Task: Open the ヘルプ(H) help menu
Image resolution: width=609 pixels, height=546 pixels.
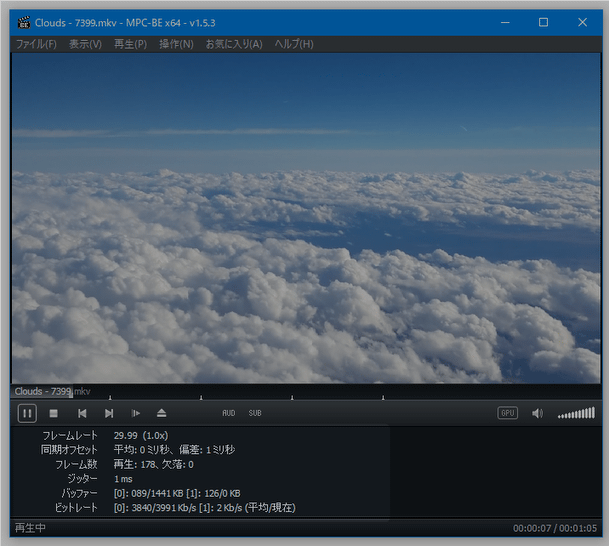Action: [294, 44]
